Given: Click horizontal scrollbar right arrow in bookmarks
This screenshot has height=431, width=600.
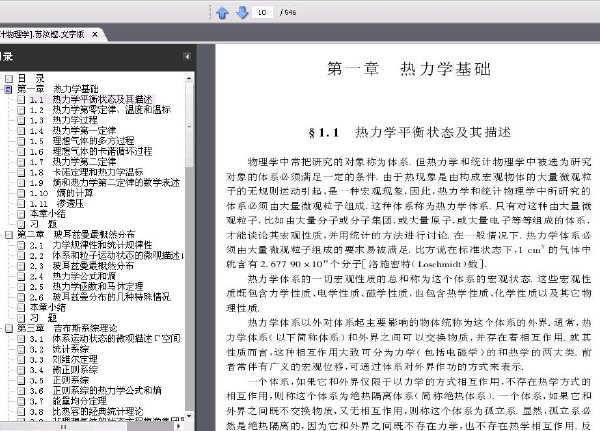Looking at the screenshot, I should pyautogui.click(x=179, y=426).
